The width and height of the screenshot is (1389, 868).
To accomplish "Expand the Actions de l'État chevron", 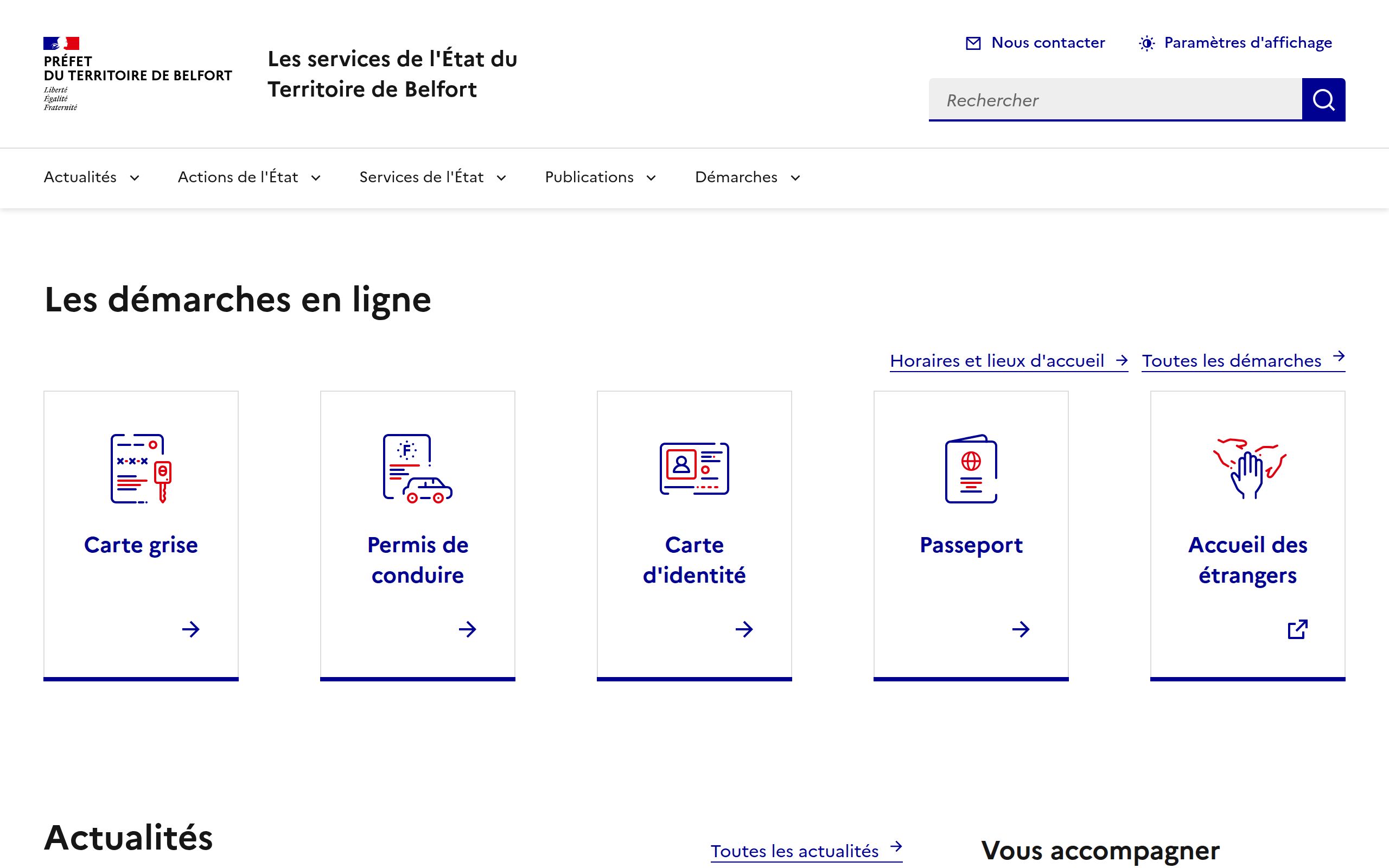I will click(316, 178).
